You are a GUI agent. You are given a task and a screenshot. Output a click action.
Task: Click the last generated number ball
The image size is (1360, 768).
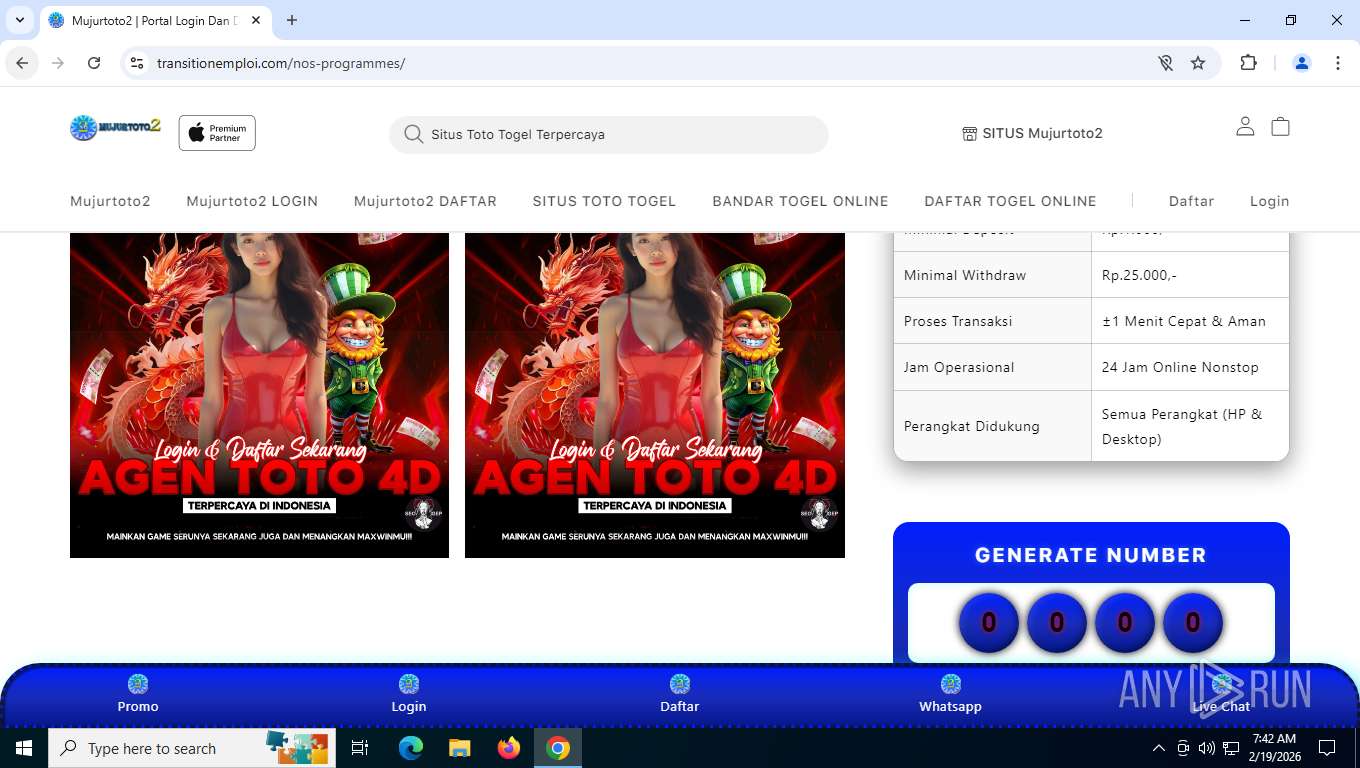point(1192,623)
